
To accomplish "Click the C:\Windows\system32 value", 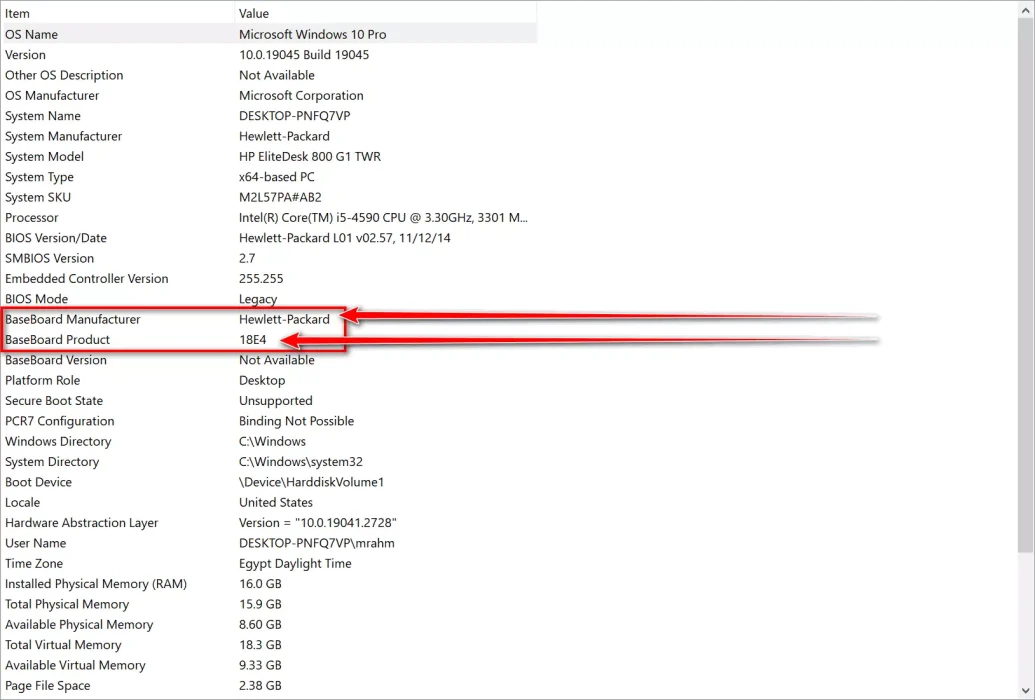I will pyautogui.click(x=301, y=462).
